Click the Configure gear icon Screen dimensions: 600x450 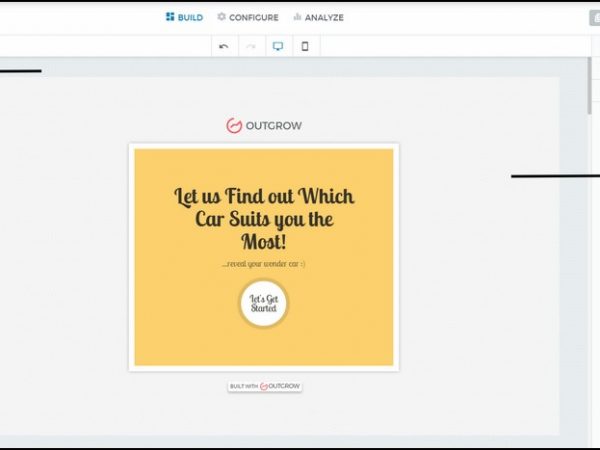pos(222,17)
